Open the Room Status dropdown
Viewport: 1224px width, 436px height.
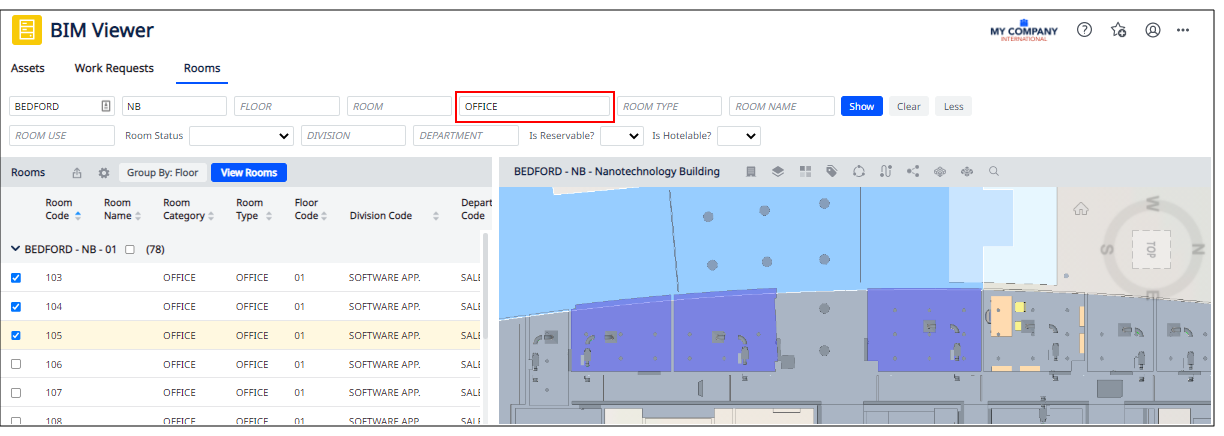click(241, 136)
